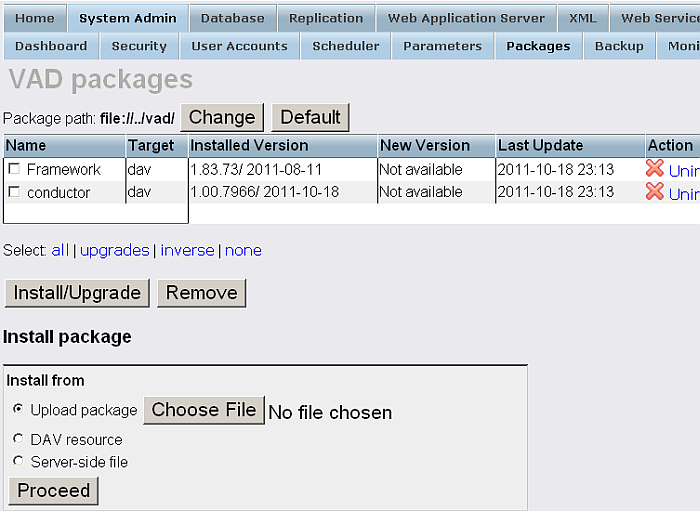Viewport: 700px width, 511px height.
Task: Switch to the Backup sub-tab
Action: [x=618, y=46]
